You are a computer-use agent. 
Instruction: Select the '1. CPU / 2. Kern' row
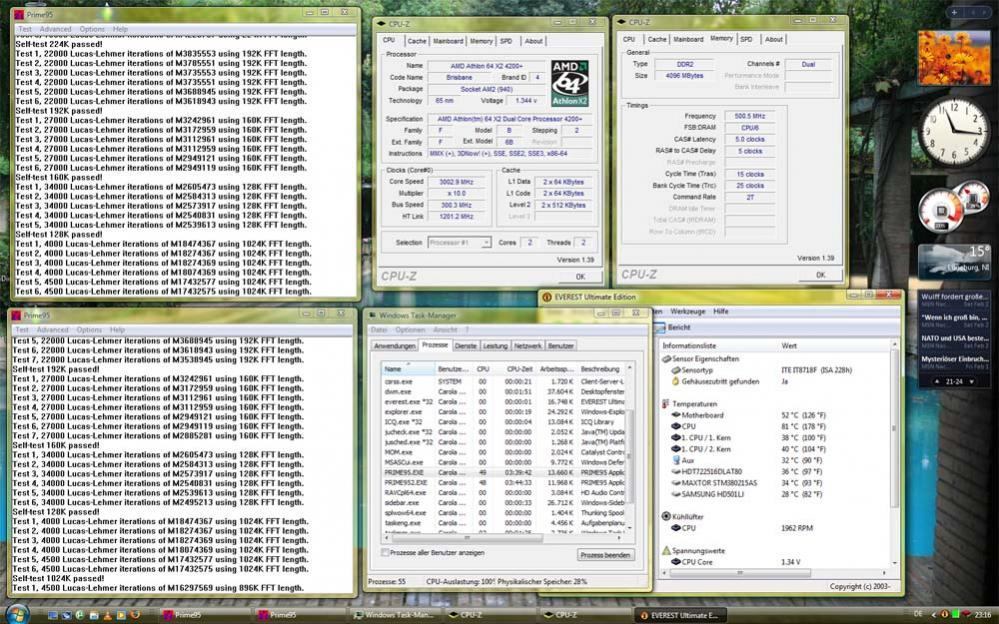[x=775, y=449]
